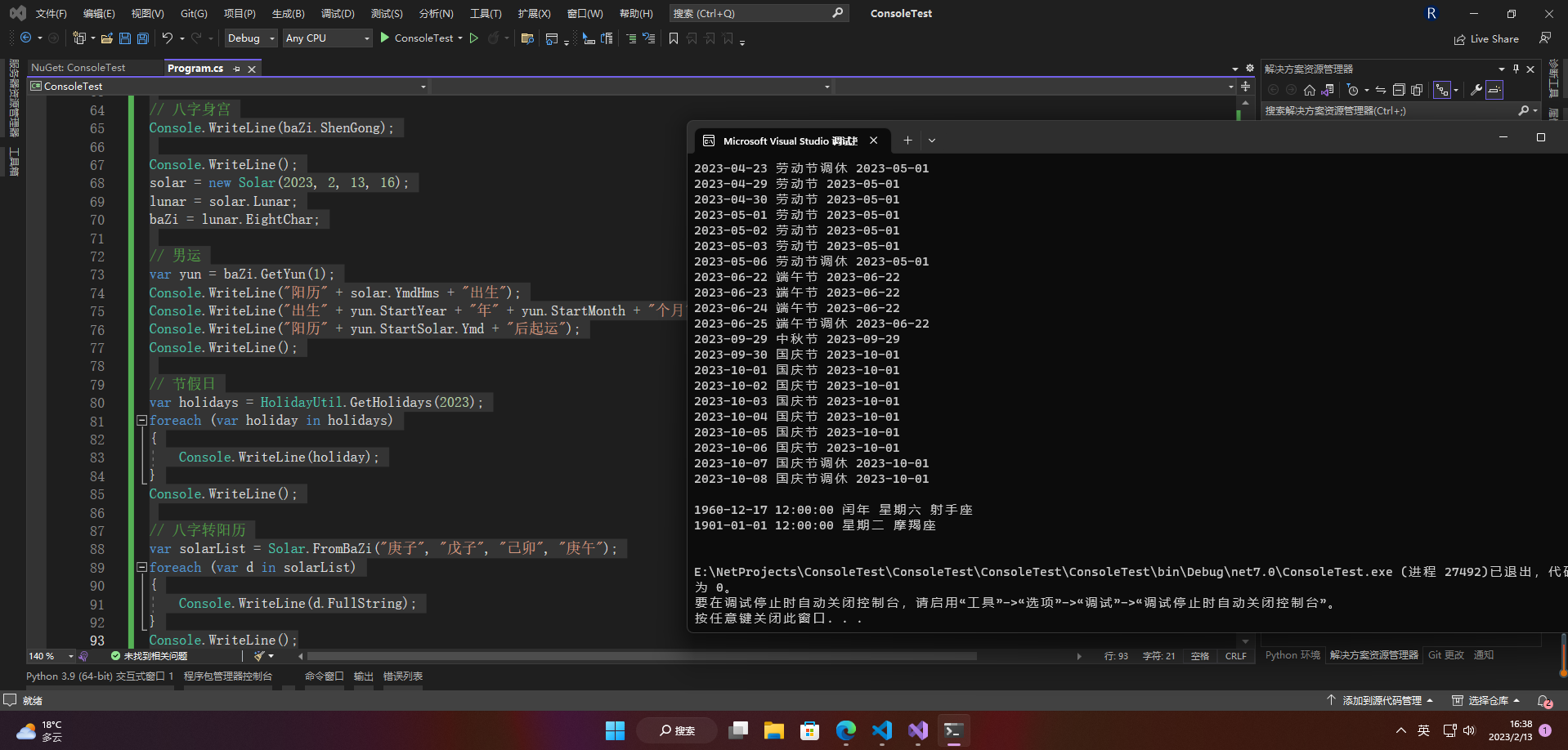Screen dimensions: 1568x750
Task: Open the 错误列表 tab at the bottom
Action: click(x=403, y=676)
